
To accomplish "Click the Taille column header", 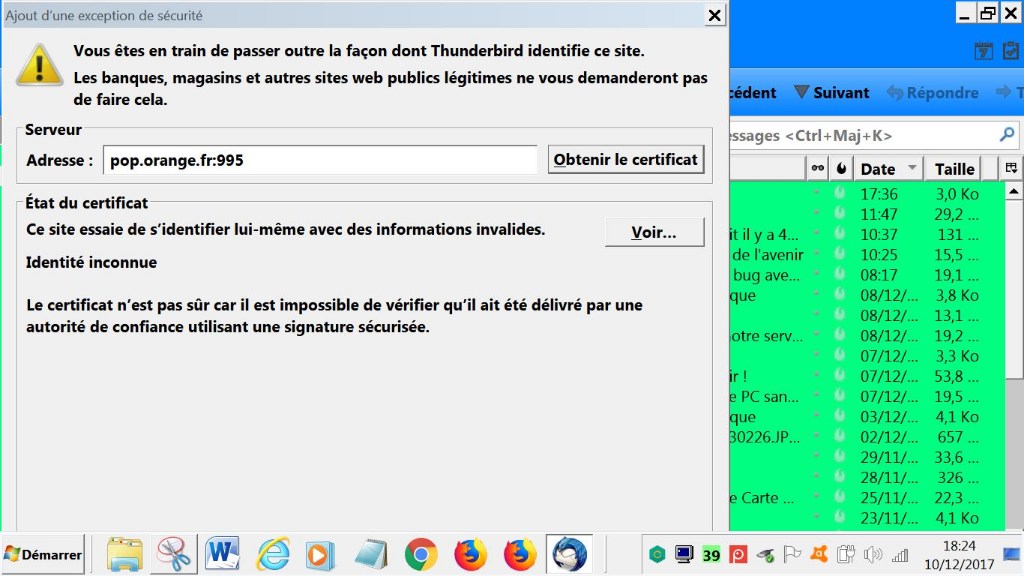I will pyautogui.click(x=954, y=168).
